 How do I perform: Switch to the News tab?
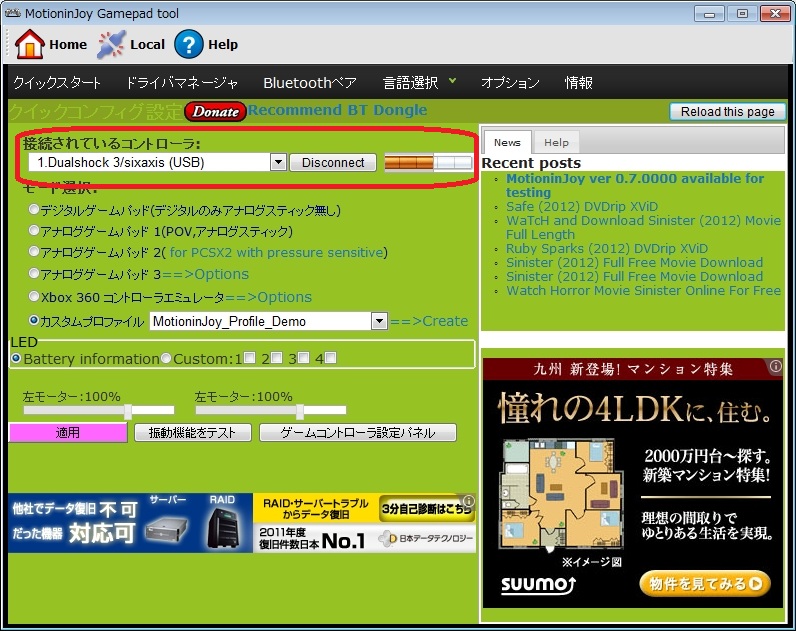507,143
